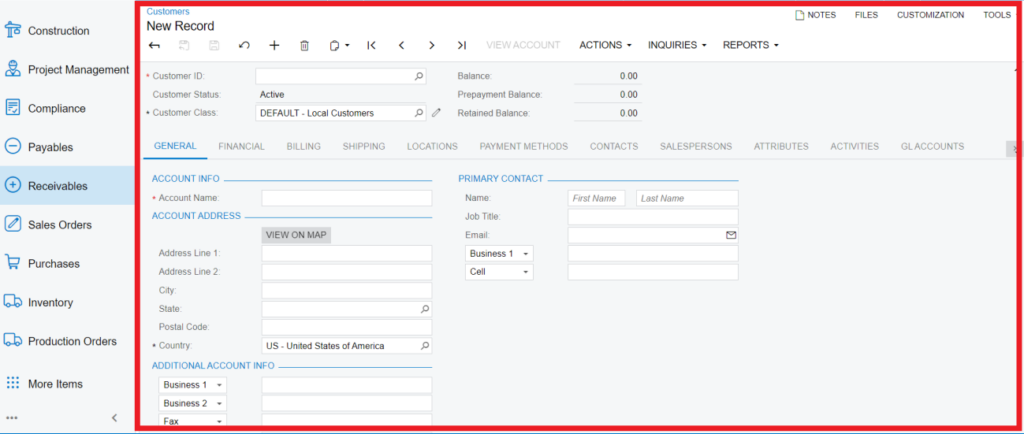Follow the Customers breadcrumb link
1024x434 pixels.
point(167,11)
